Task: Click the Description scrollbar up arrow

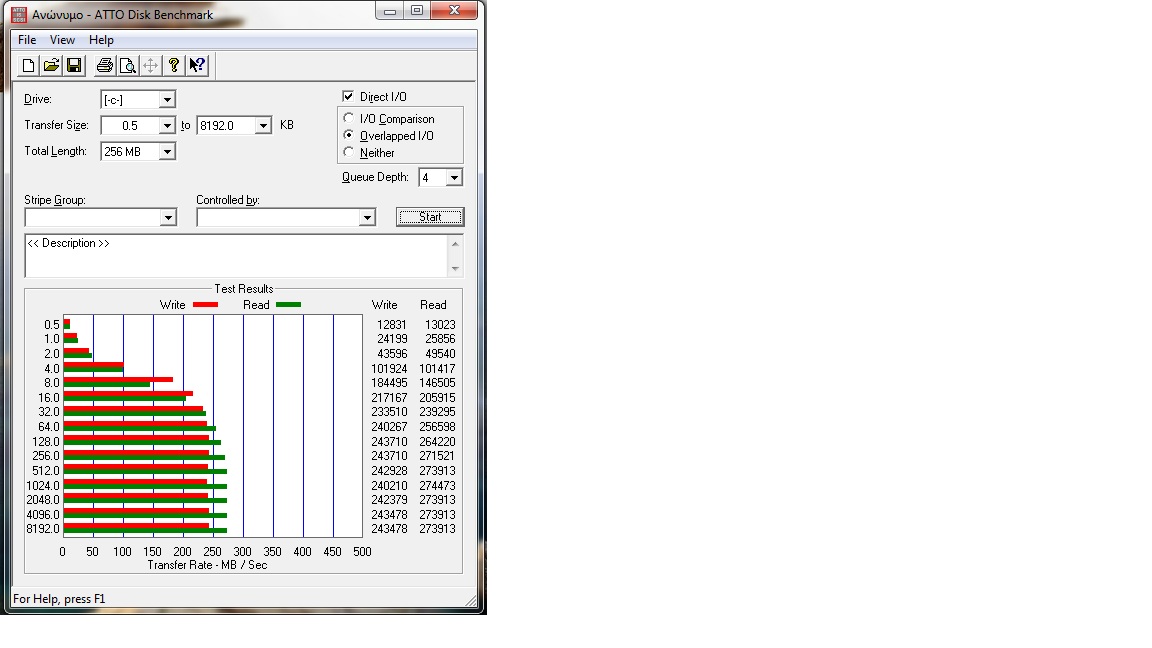Action: pos(455,244)
